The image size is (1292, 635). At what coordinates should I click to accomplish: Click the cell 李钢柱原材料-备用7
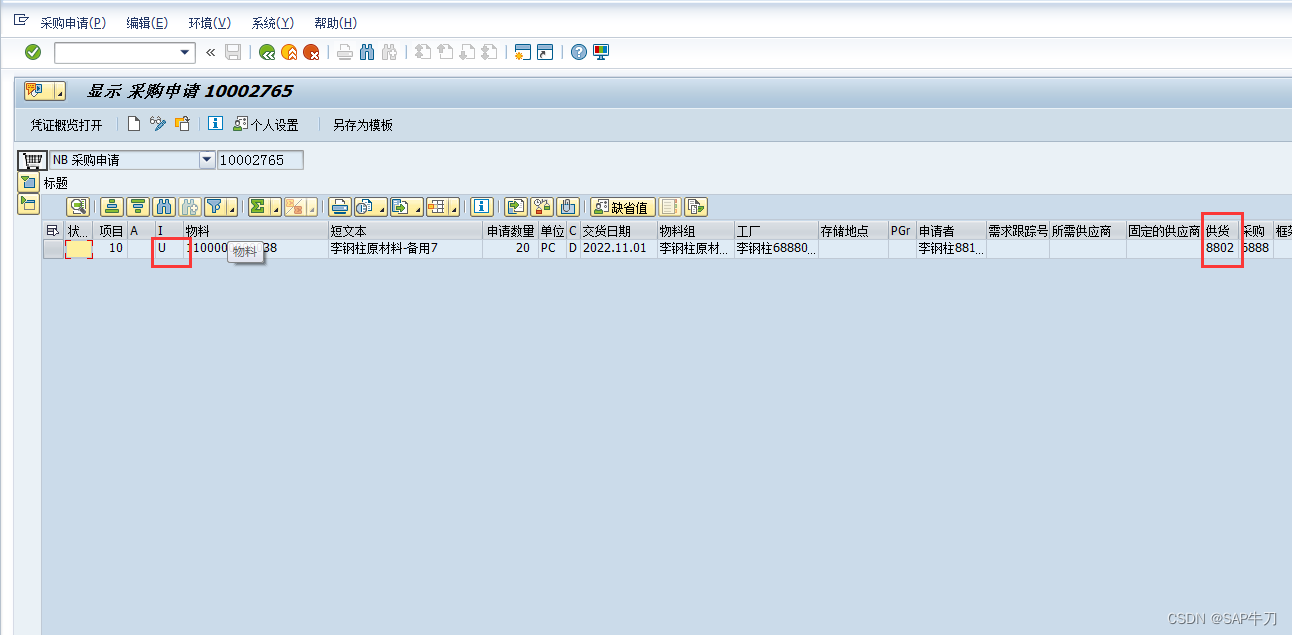406,249
